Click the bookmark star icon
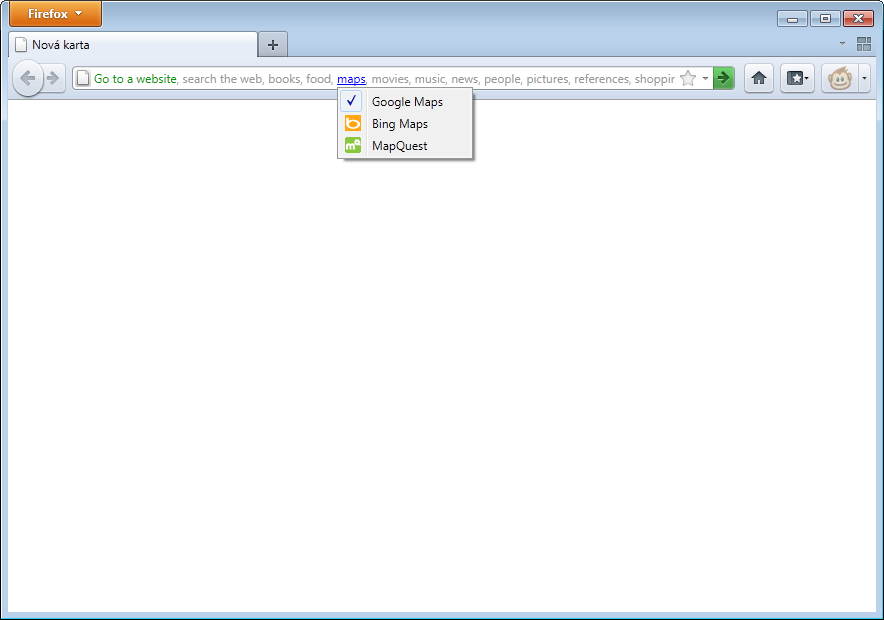This screenshot has height=620, width=884. 688,78
